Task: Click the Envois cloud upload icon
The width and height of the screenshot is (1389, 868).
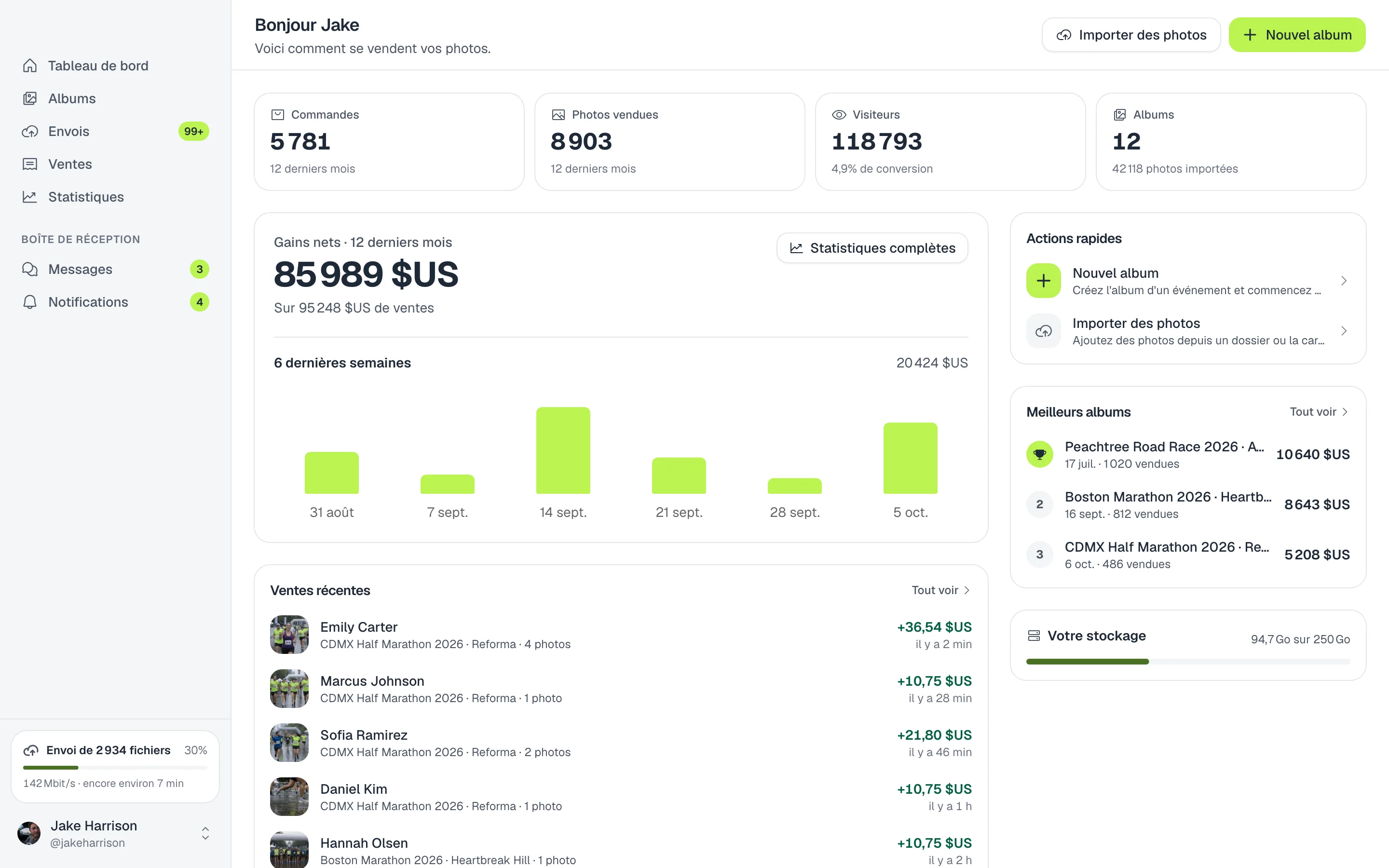Action: [x=30, y=132]
